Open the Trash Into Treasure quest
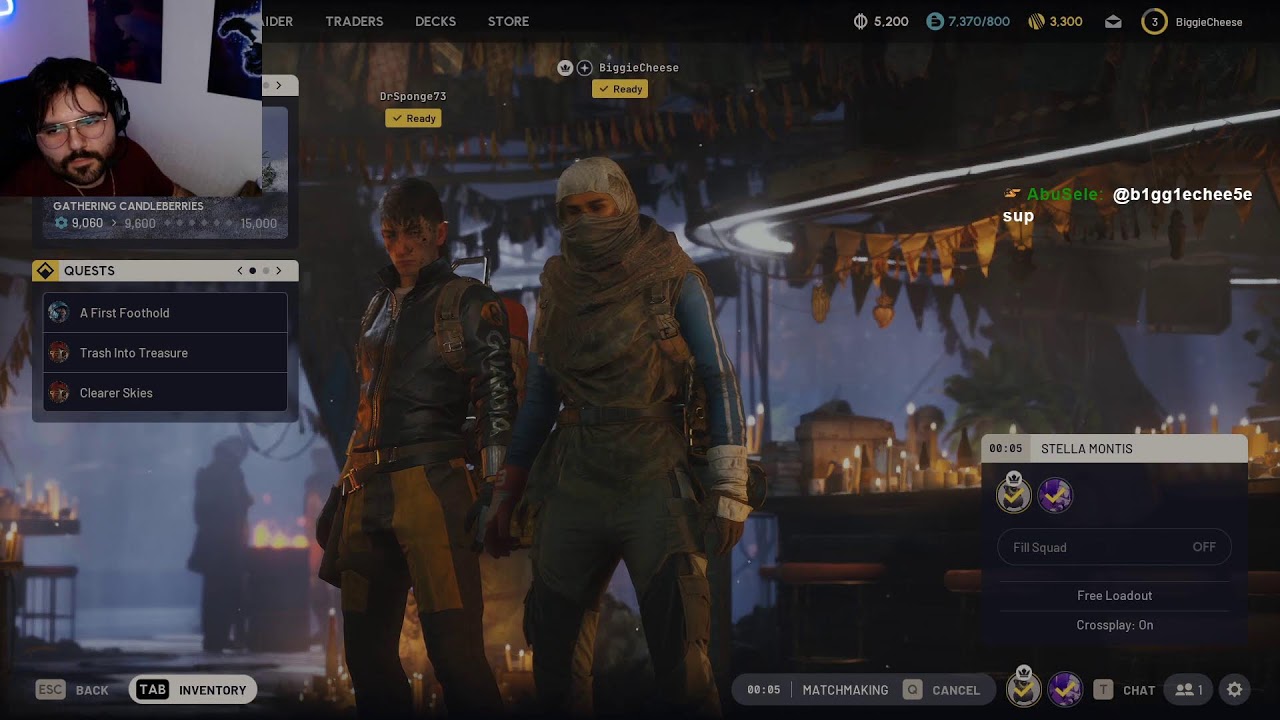 [x=165, y=353]
